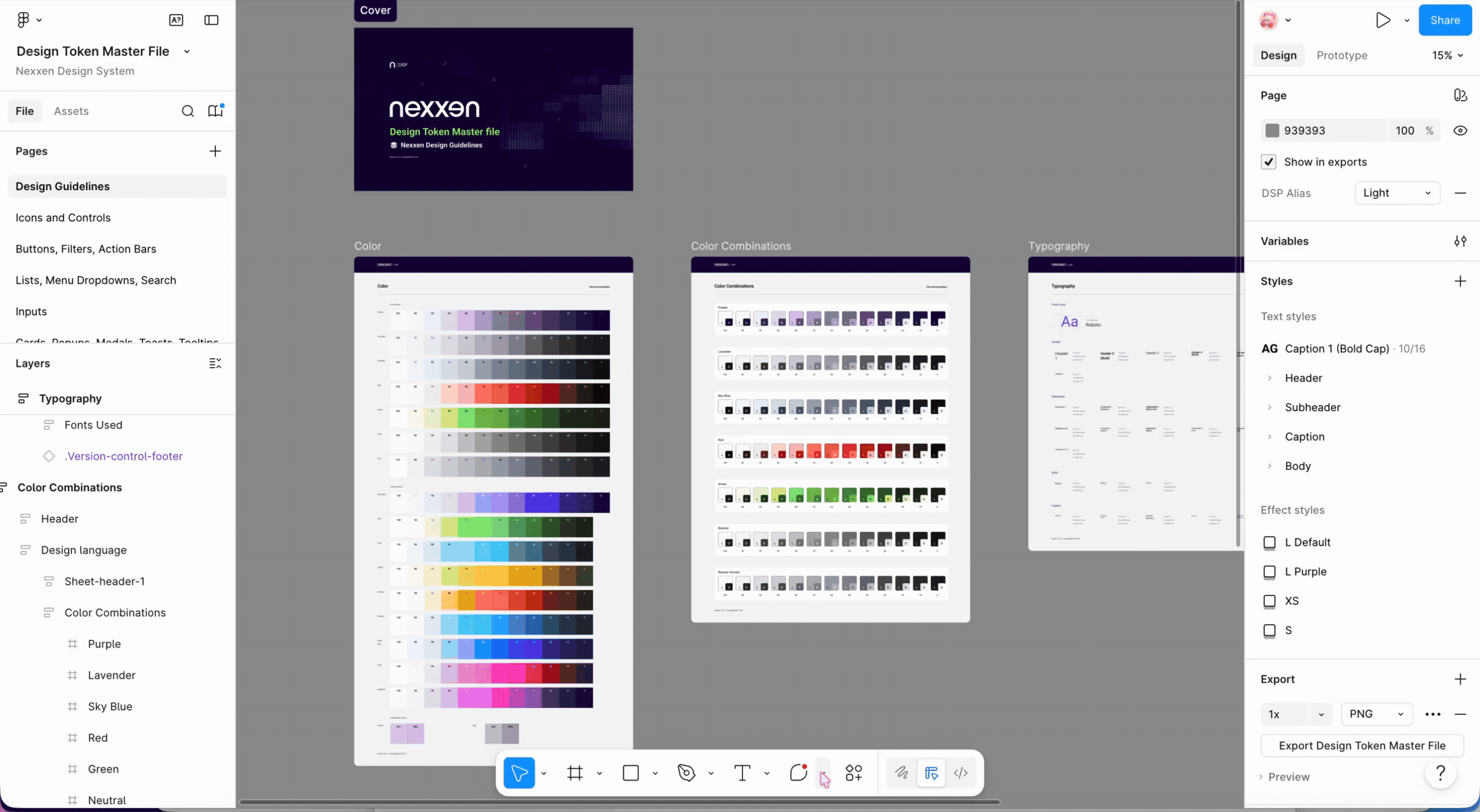Expand the Subheader text style group
The height and width of the screenshot is (812, 1480).
(1269, 408)
